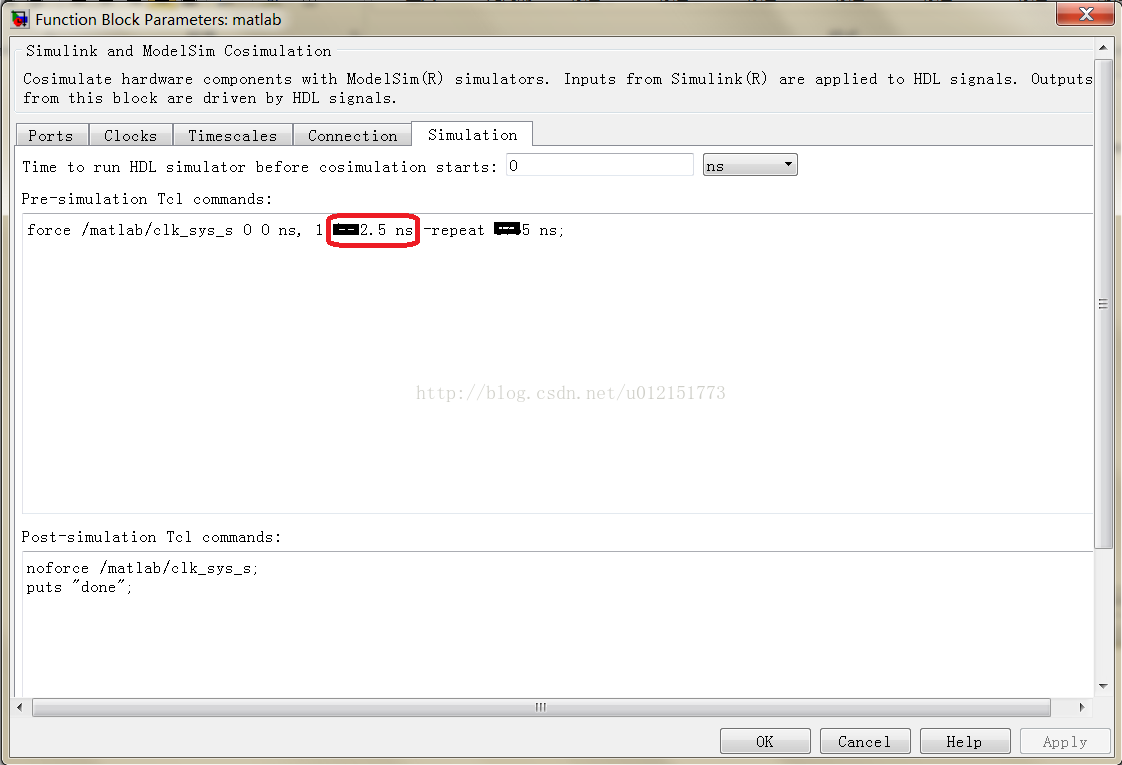
Task: Select the Timescales tab
Action: click(233, 135)
